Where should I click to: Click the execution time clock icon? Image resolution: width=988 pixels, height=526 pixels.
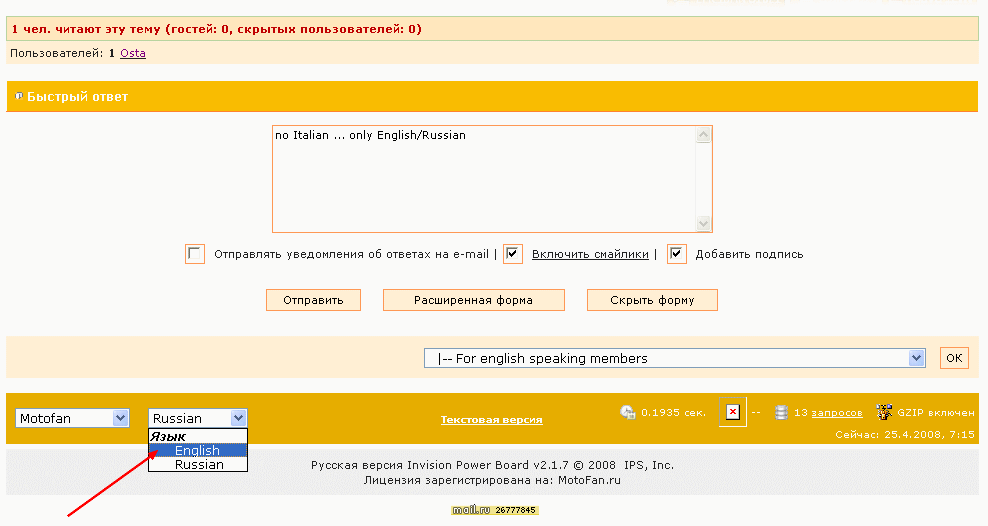tap(628, 412)
